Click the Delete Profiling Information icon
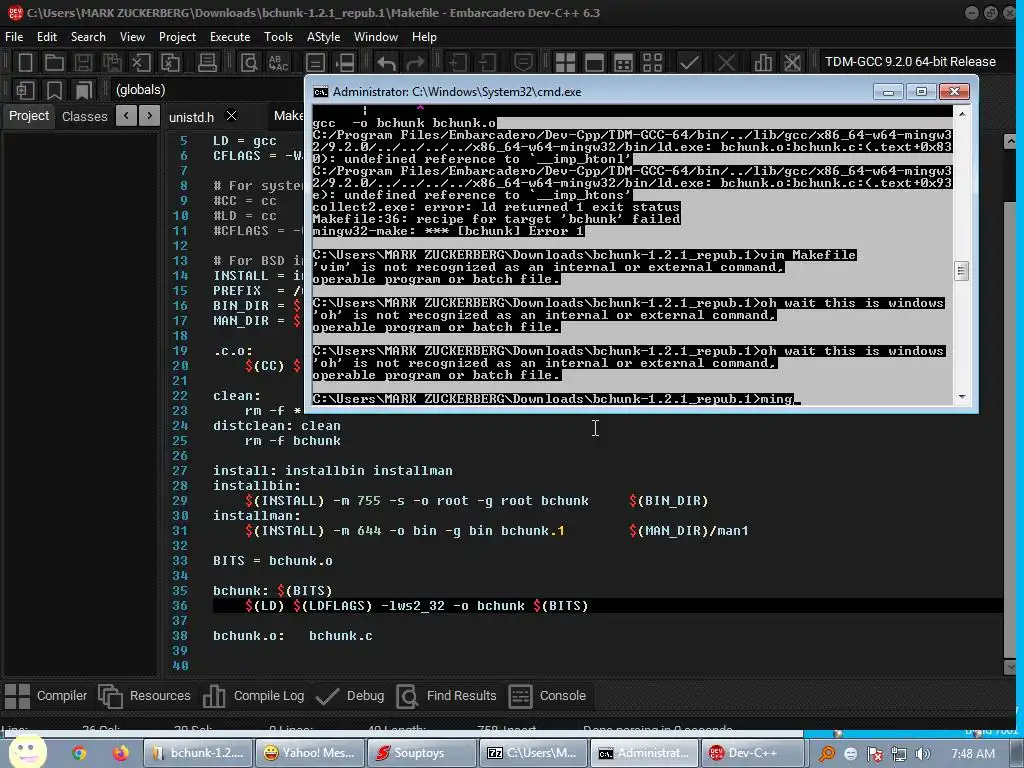1024x768 pixels. pyautogui.click(x=792, y=63)
